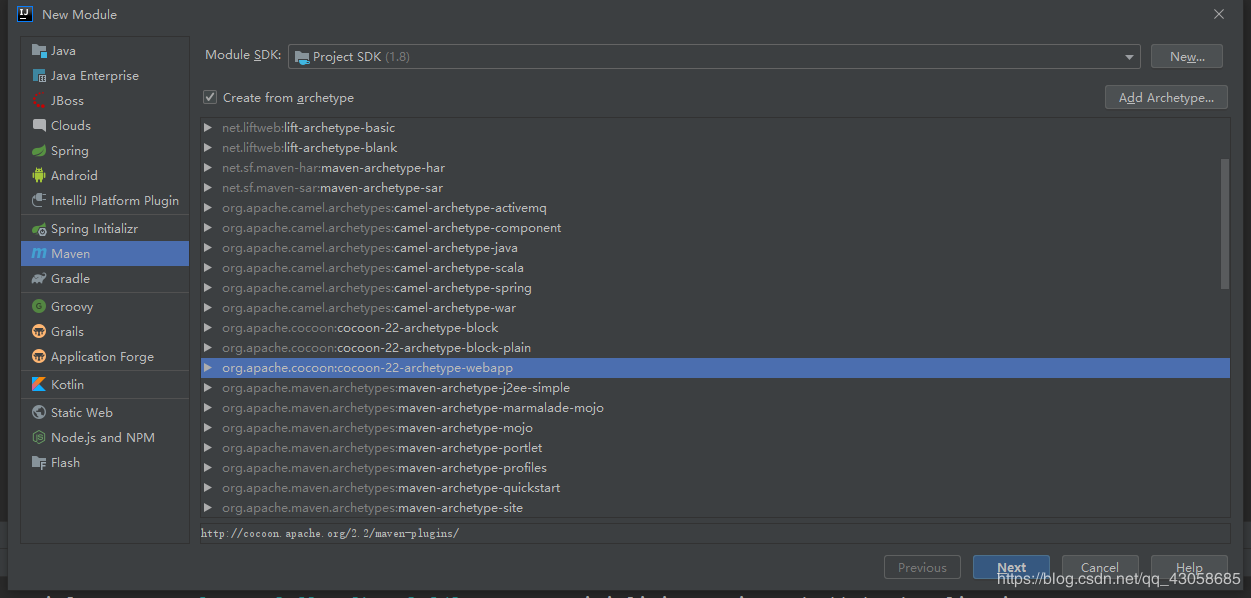This screenshot has width=1251, height=598.
Task: Click the Node.js and NPM icon
Action: [39, 438]
